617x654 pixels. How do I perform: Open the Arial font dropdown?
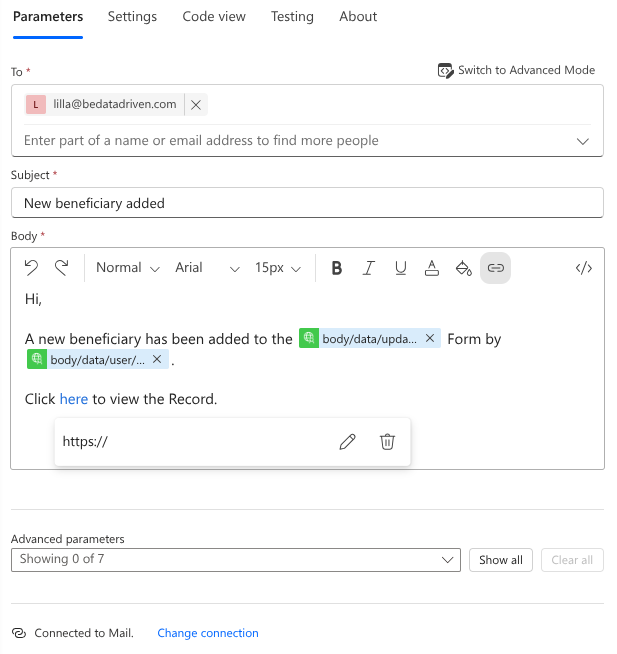point(207,268)
